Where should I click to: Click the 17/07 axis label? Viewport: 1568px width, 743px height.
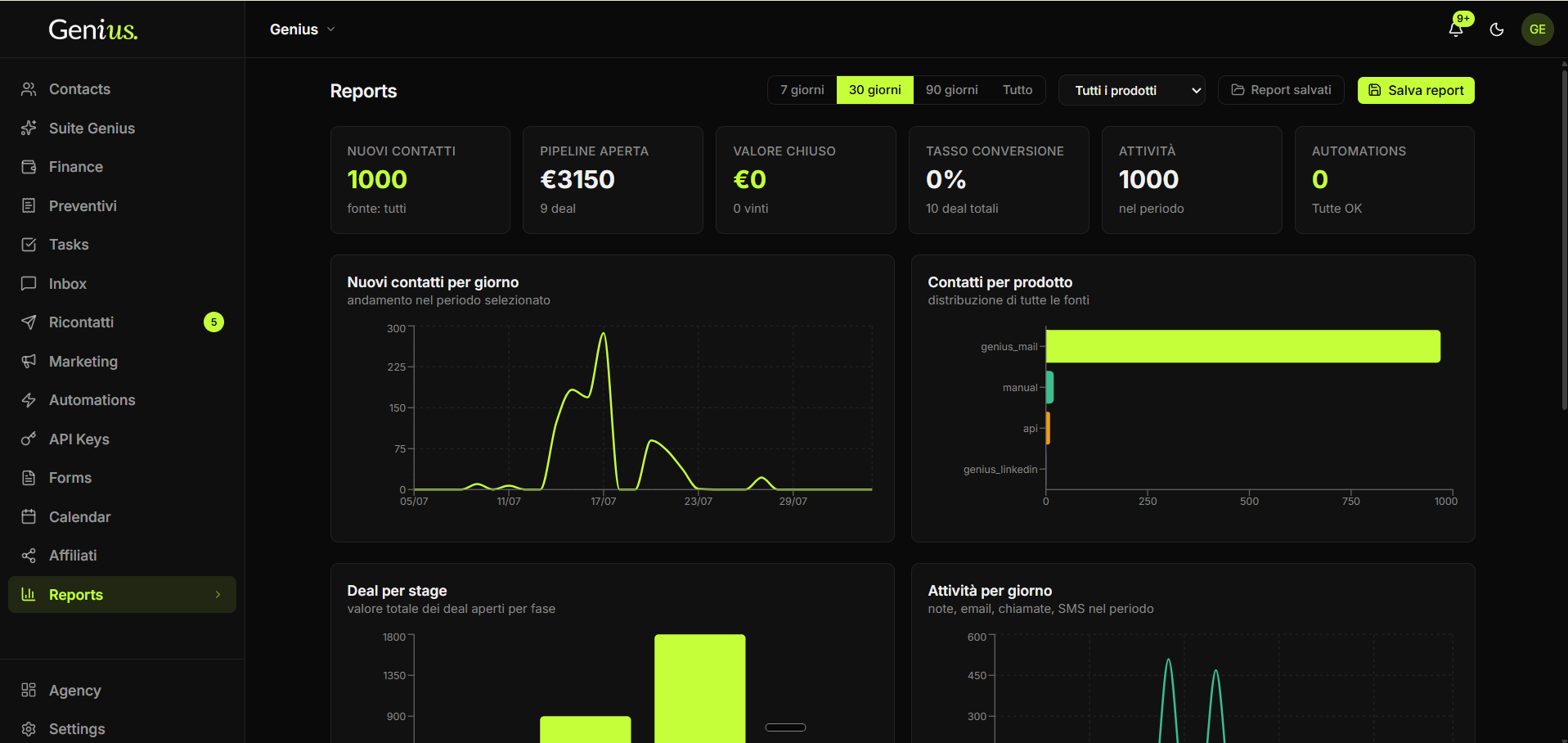click(x=604, y=501)
